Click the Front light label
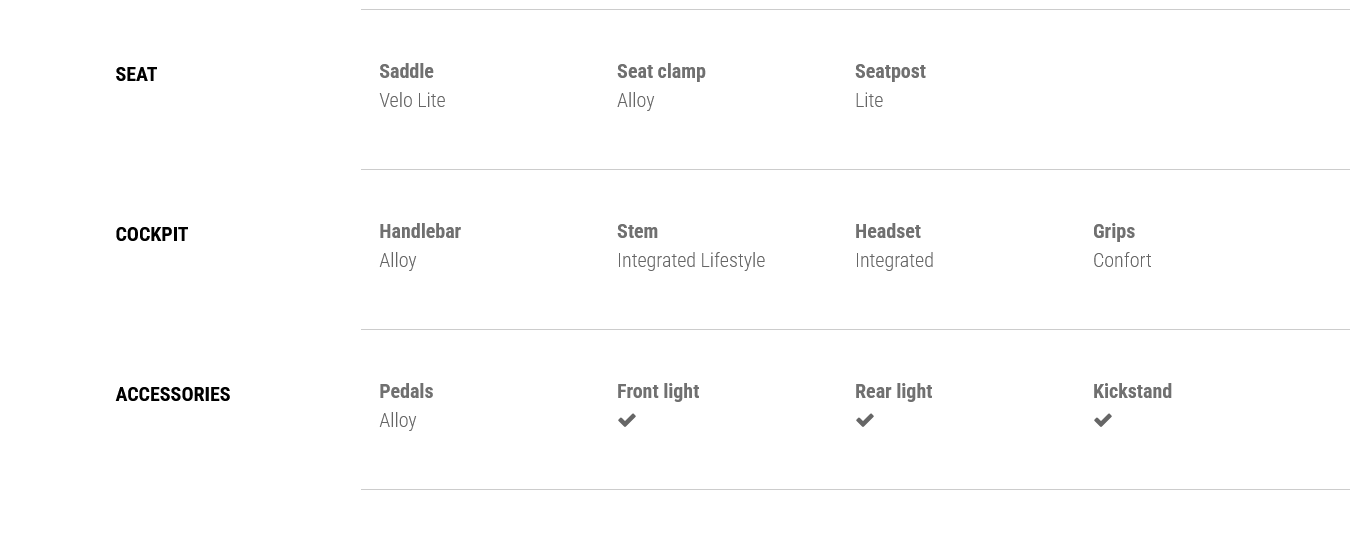This screenshot has height=543, width=1367. coord(658,392)
